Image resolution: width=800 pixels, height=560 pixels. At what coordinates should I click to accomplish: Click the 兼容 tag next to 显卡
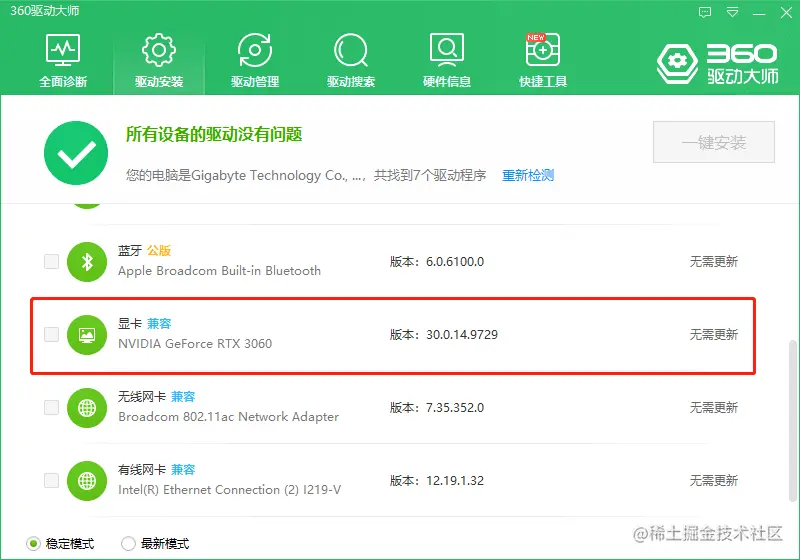point(159,323)
